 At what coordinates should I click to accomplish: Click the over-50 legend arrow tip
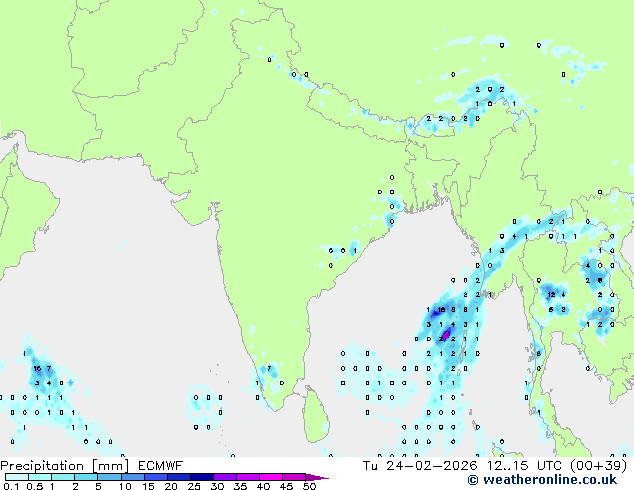317,477
